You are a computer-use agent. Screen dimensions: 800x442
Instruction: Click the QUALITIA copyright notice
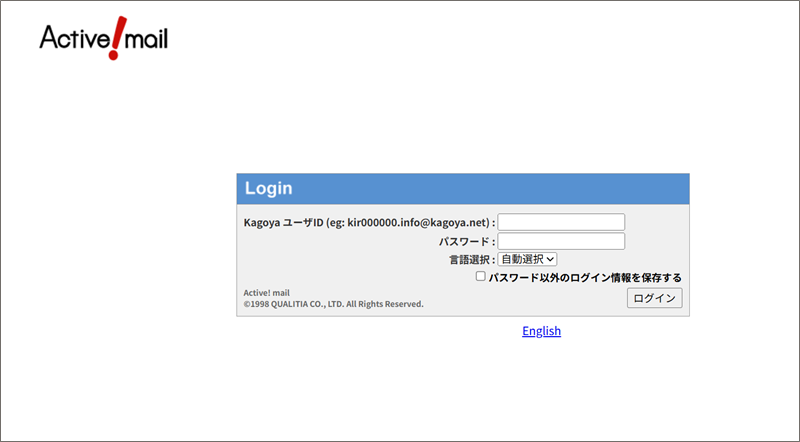coord(333,304)
